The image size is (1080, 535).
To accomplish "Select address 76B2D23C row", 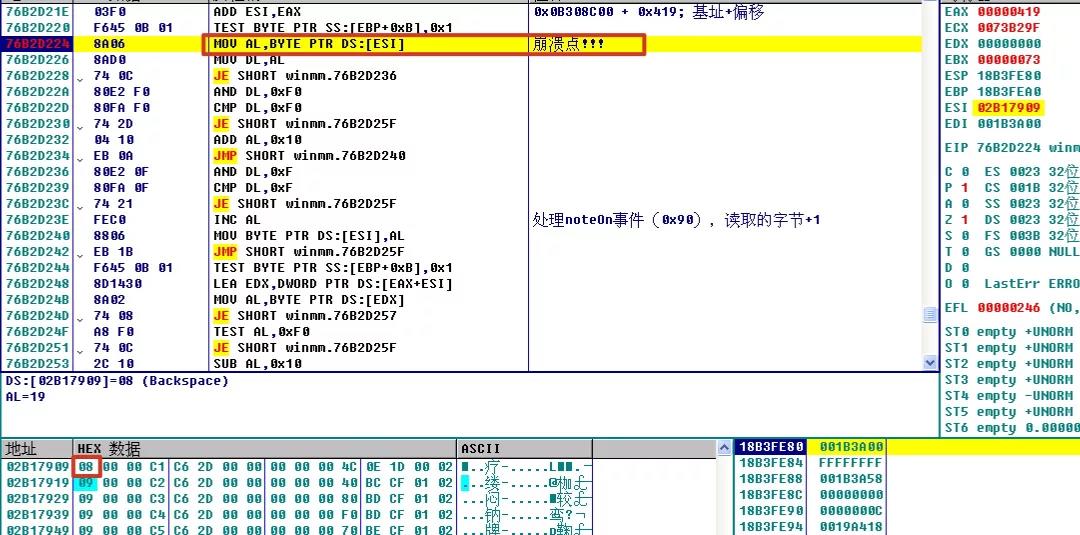I will 38,204.
